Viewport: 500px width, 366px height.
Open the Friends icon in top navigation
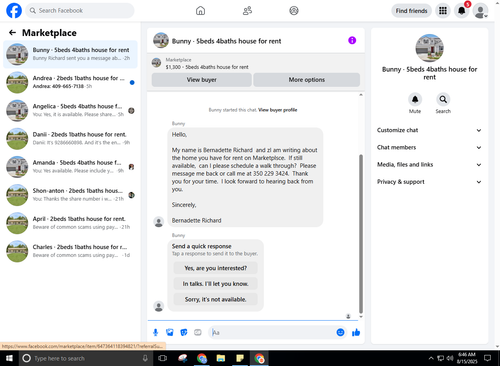[247, 11]
